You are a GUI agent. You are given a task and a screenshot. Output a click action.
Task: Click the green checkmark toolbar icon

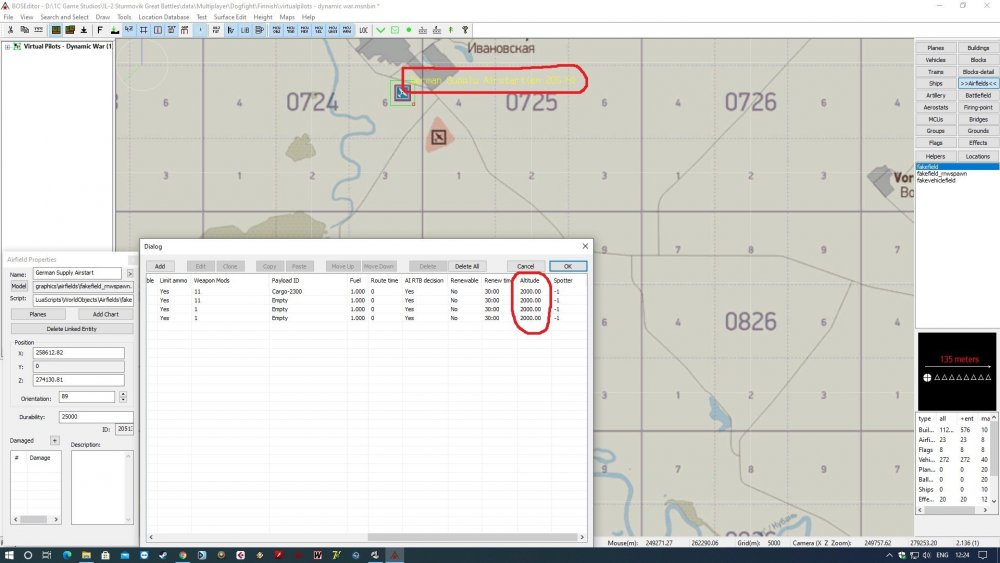click(x=381, y=30)
